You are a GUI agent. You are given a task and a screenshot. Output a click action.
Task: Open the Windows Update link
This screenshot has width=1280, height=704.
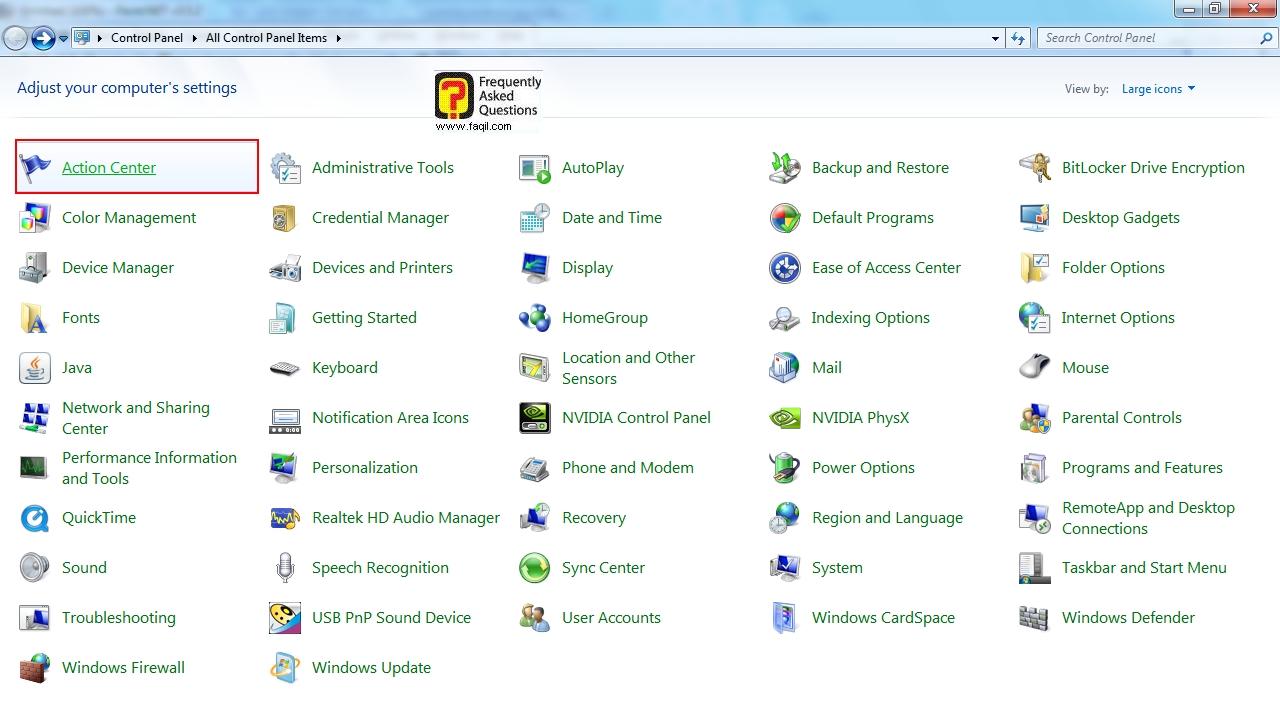(371, 668)
